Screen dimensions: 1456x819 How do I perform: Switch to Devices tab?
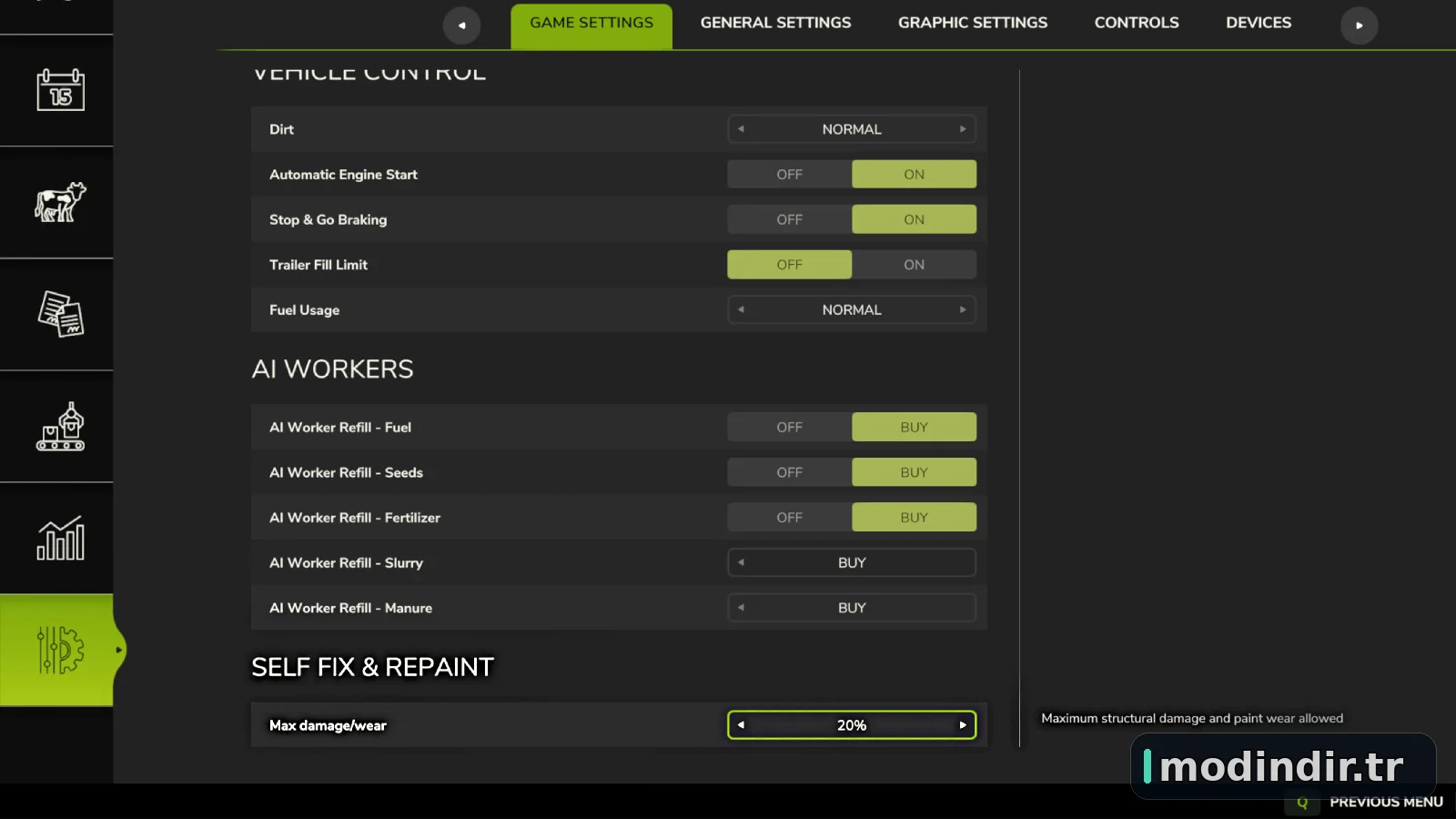(x=1259, y=23)
